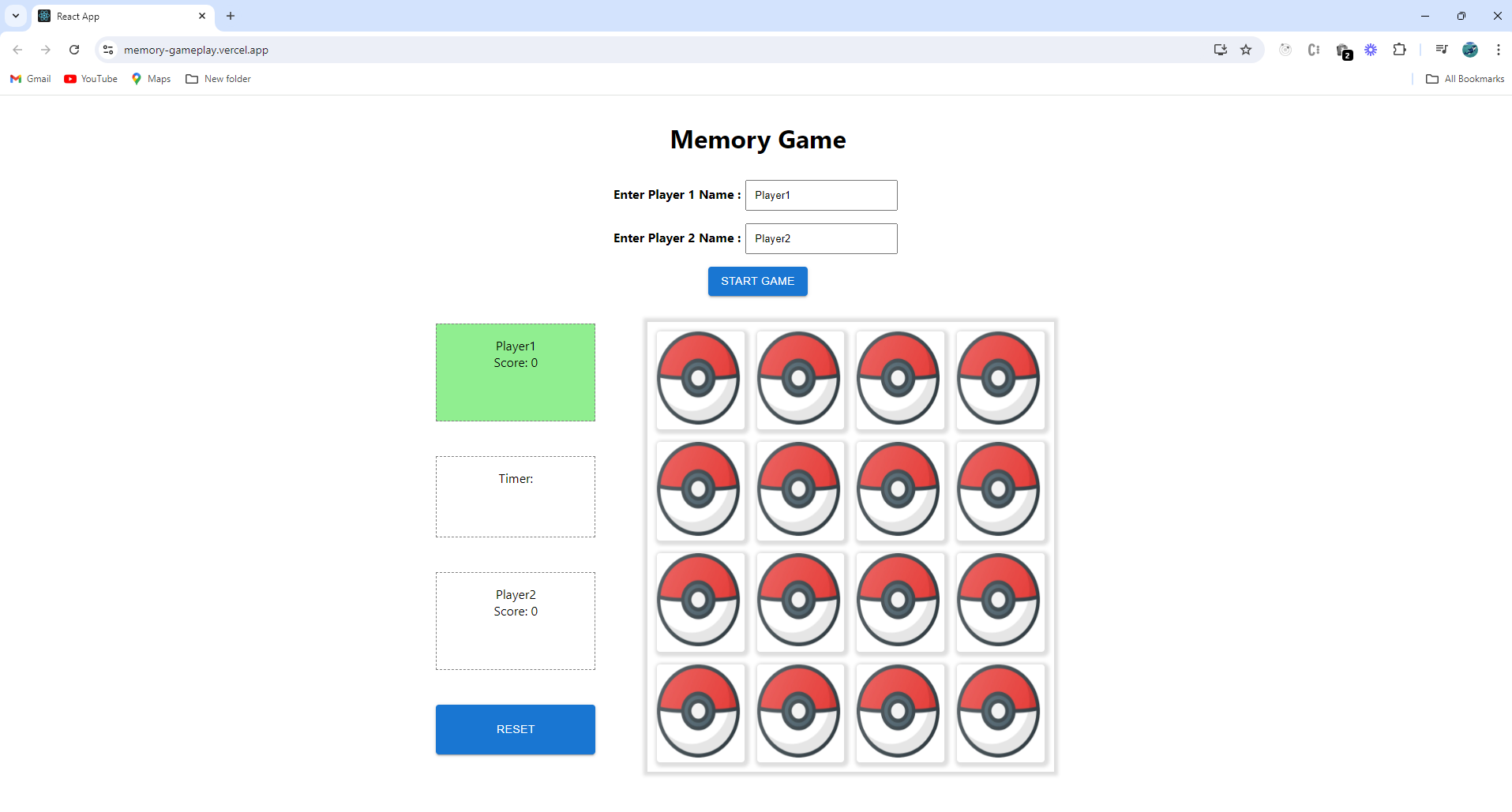Open the Chrome profile avatar
1512x812 pixels.
click(1470, 50)
